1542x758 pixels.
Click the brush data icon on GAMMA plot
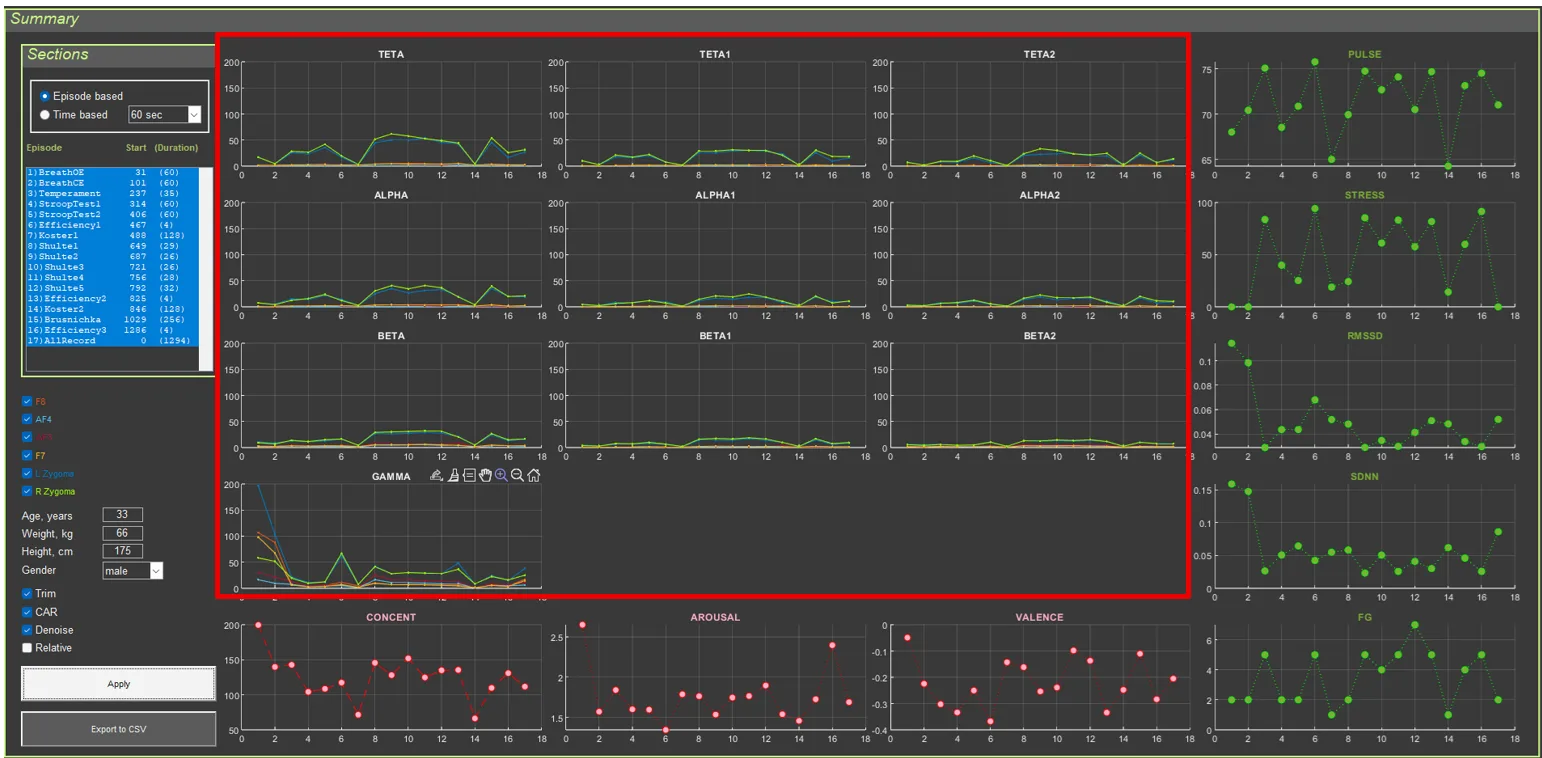click(x=453, y=476)
